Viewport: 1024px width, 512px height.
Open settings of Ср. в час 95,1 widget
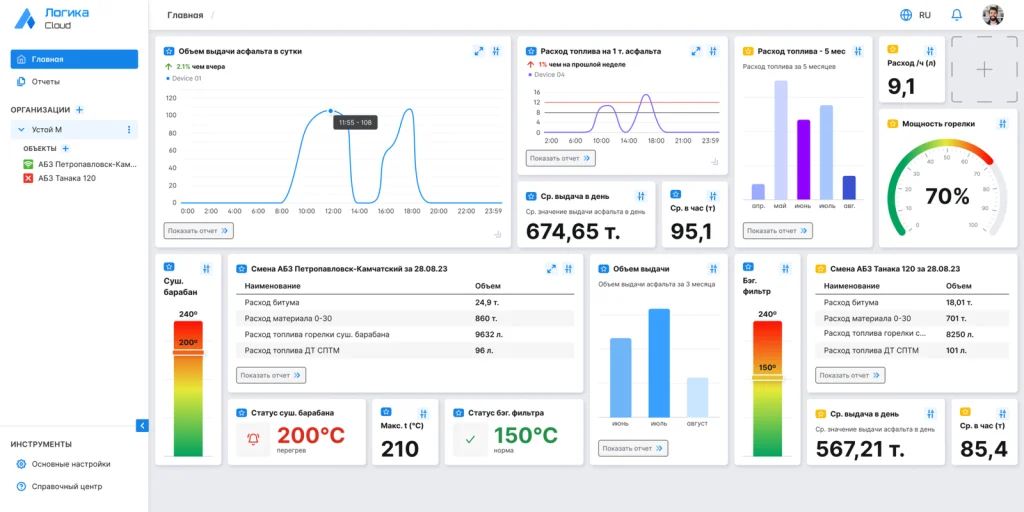713,195
